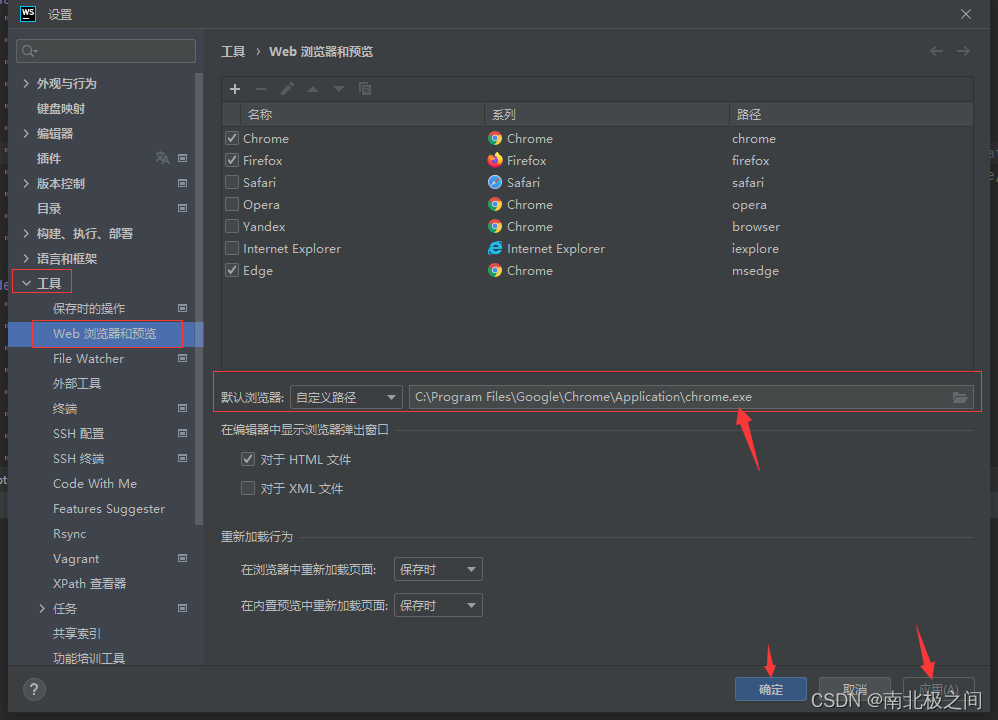Click project-level icon beside File Watcher

coord(183,358)
